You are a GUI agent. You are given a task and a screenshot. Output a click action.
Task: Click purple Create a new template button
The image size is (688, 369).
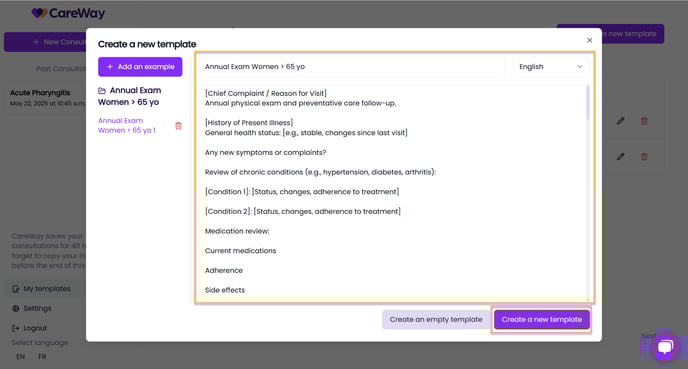pyautogui.click(x=541, y=319)
